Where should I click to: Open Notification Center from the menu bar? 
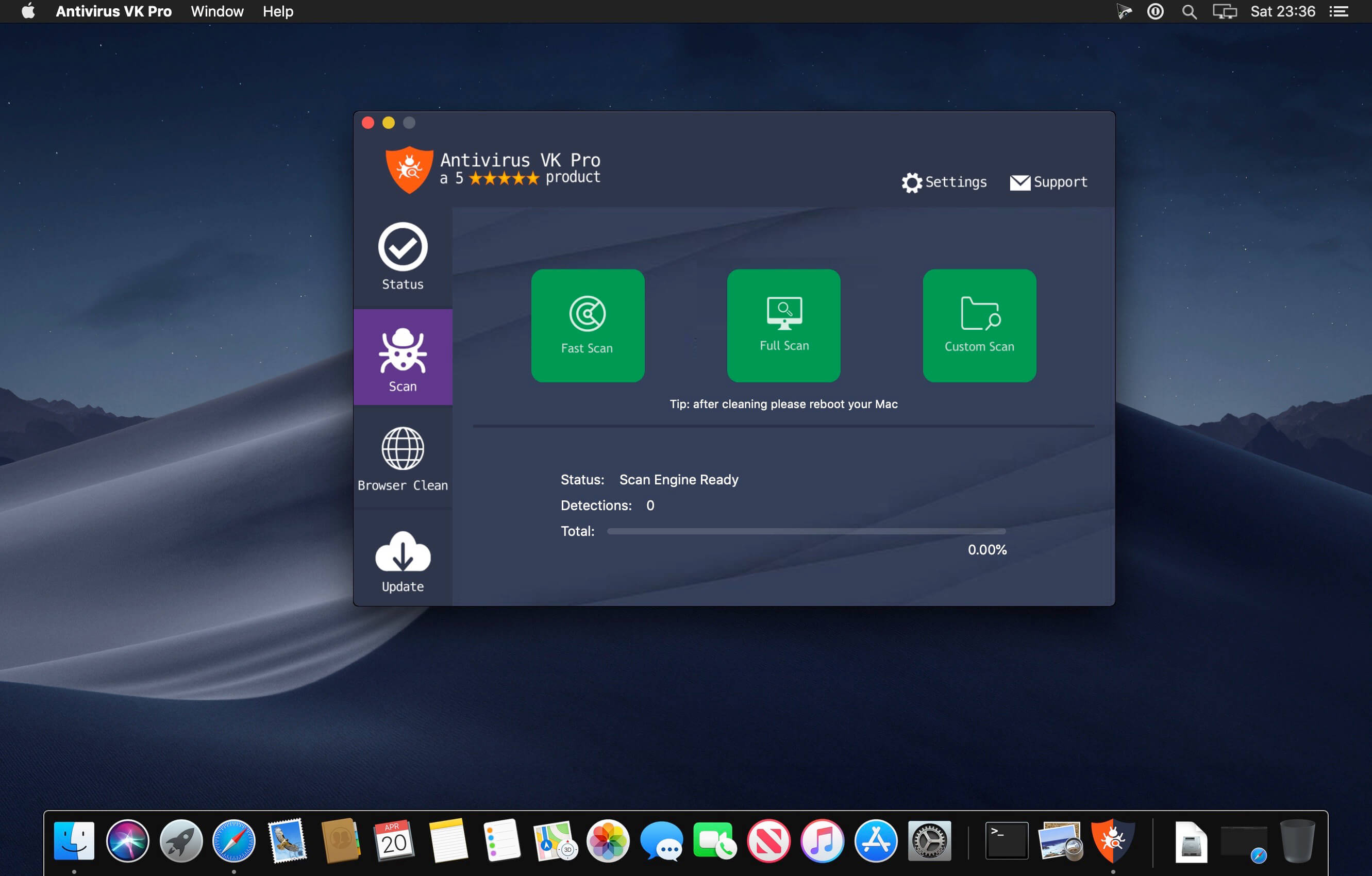[1338, 11]
